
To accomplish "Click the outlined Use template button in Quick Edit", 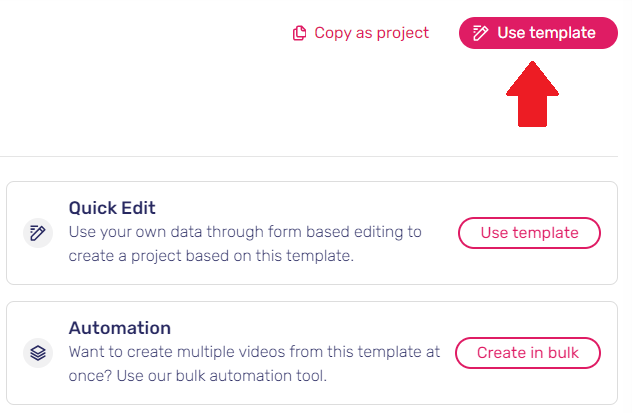I will [529, 233].
